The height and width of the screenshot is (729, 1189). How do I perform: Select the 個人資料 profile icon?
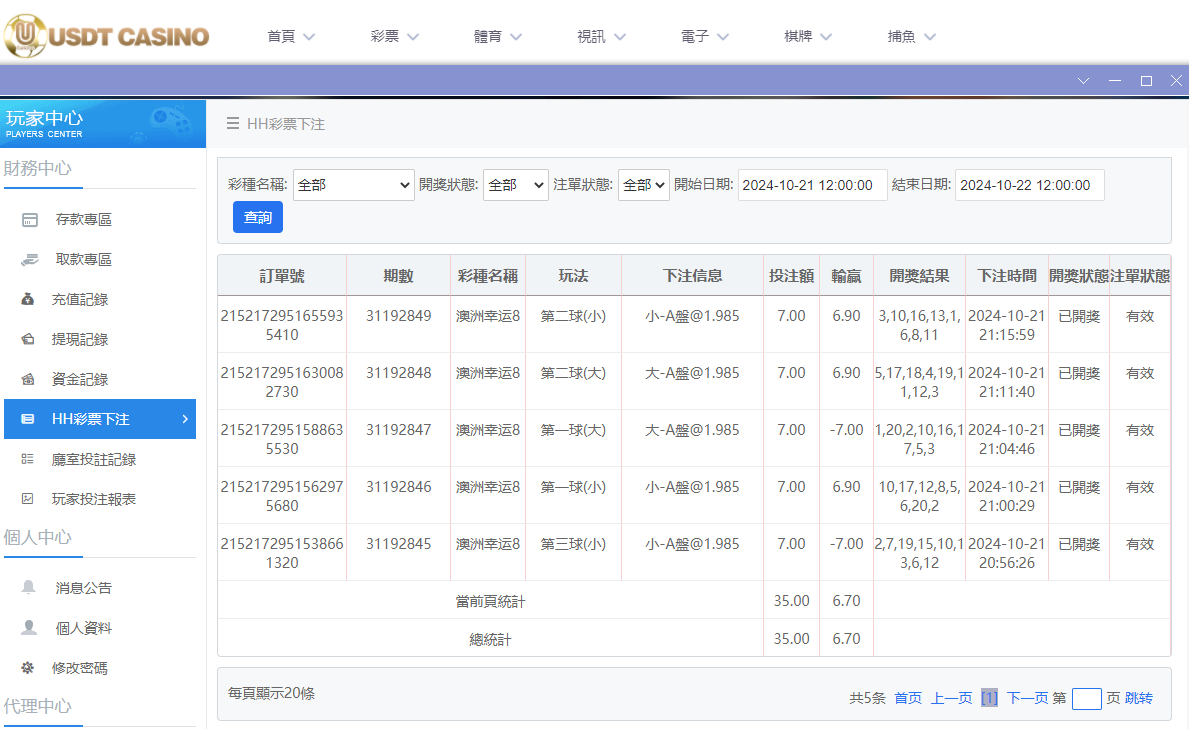click(x=30, y=629)
